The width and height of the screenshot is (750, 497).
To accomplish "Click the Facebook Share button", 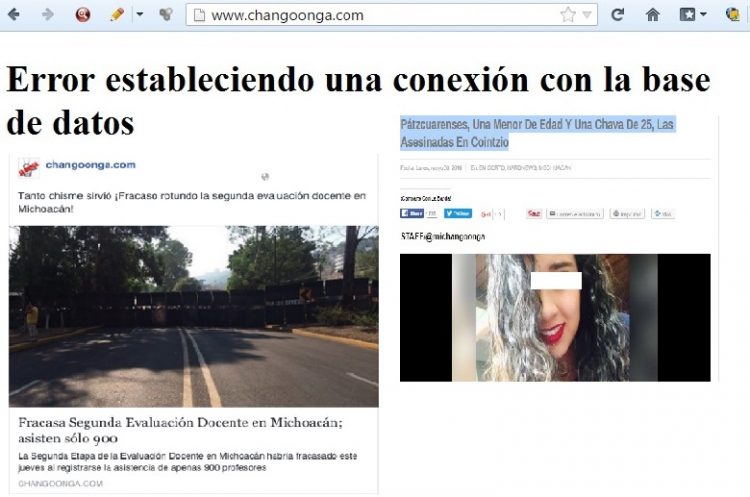I will [x=412, y=214].
